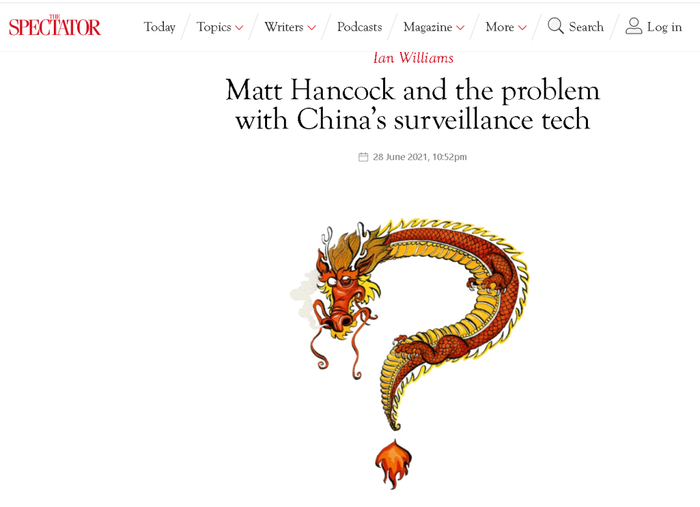Screen dimensions: 700x507
Task: Open the Topics menu label
Action: click(x=214, y=27)
